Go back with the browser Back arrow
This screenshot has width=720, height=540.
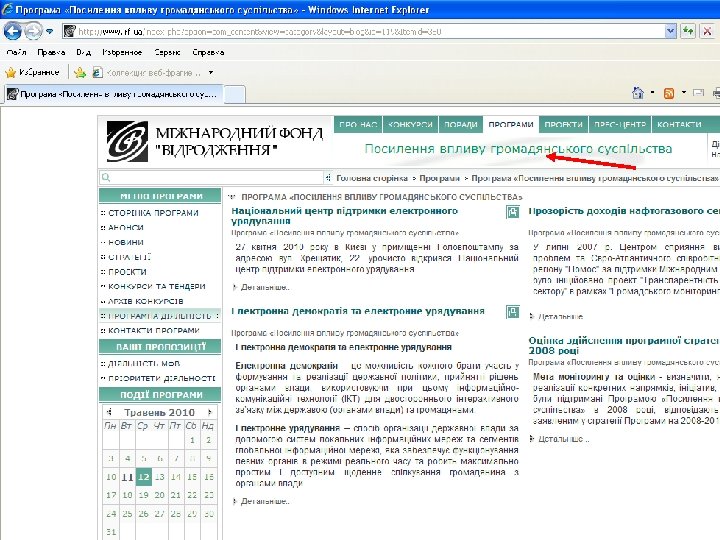pyautogui.click(x=12, y=31)
